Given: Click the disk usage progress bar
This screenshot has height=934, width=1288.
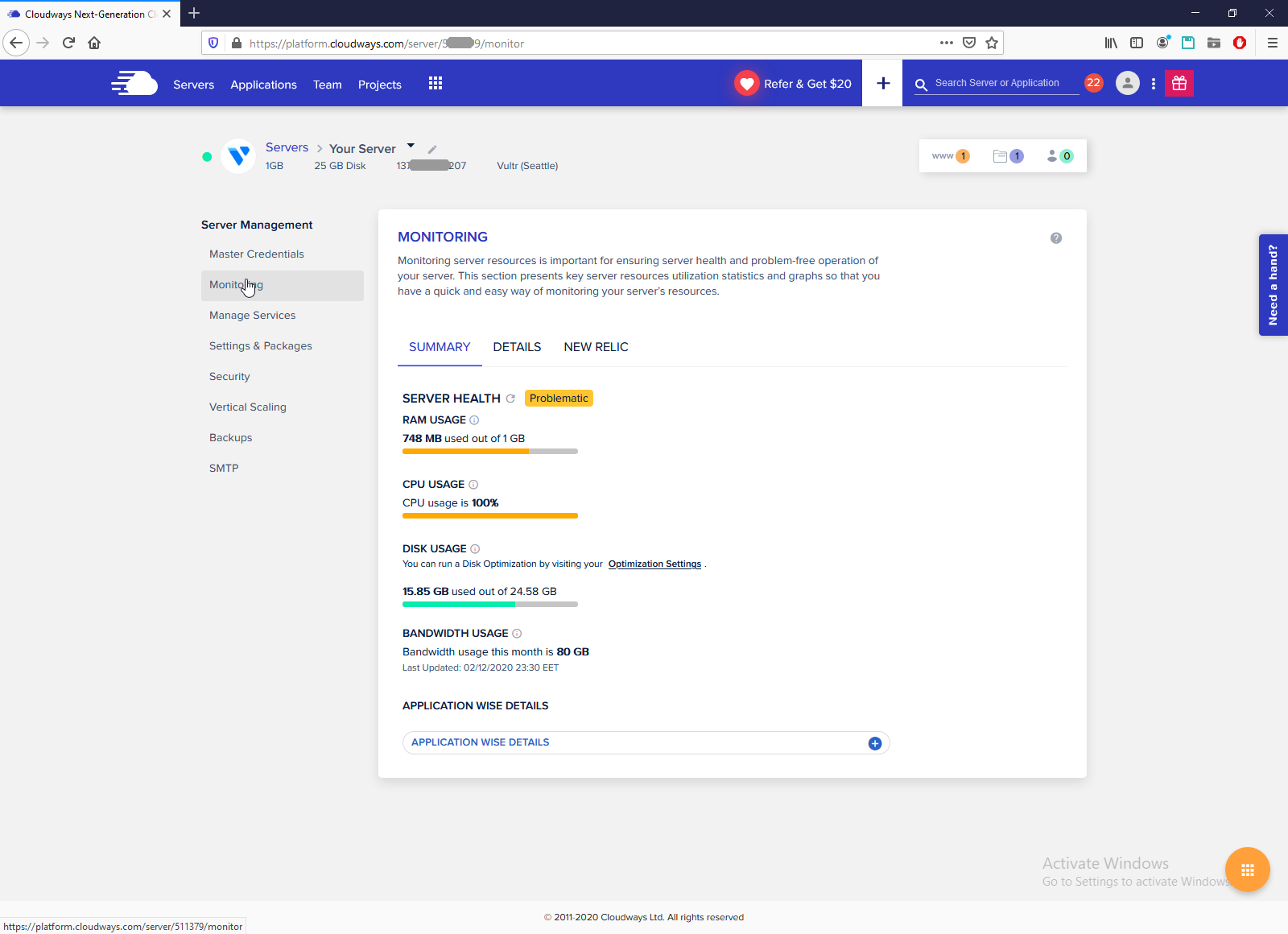Looking at the screenshot, I should (490, 605).
